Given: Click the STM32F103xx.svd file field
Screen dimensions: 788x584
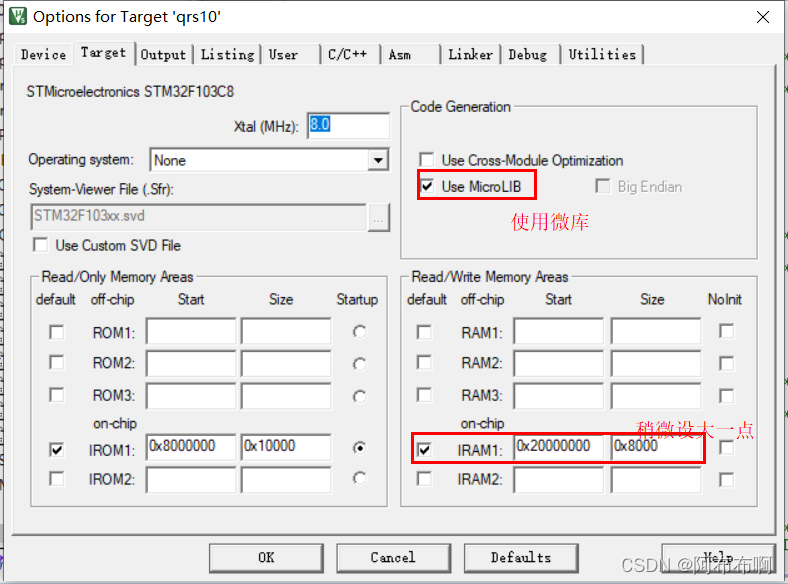Looking at the screenshot, I should [x=198, y=217].
